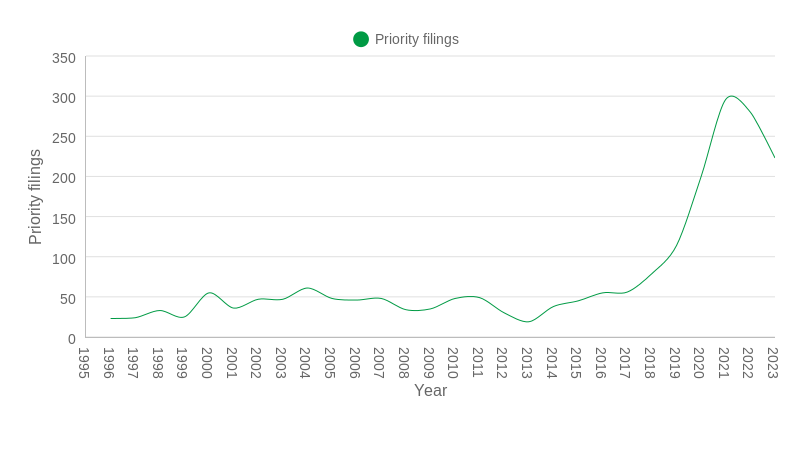This screenshot has height=450, width=800.
Task: Click the 2015 x-axis label
Action: 577,363
